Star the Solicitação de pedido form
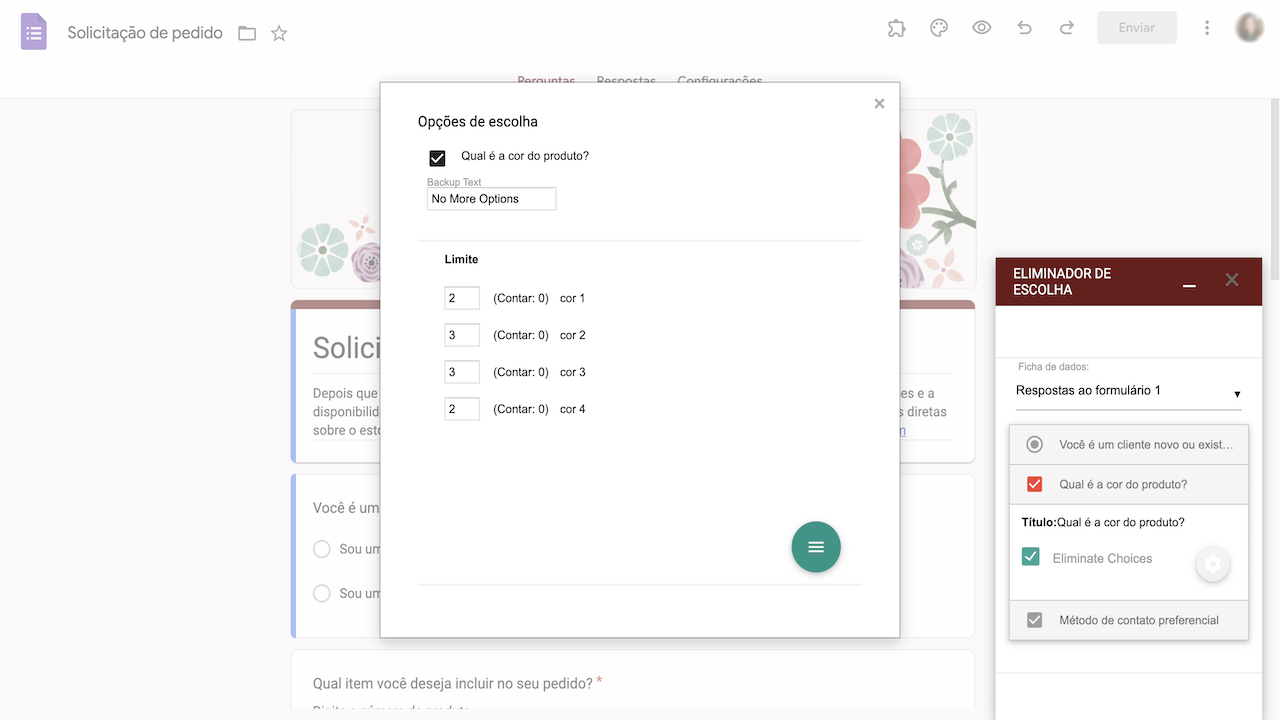The image size is (1280, 720). [279, 33]
